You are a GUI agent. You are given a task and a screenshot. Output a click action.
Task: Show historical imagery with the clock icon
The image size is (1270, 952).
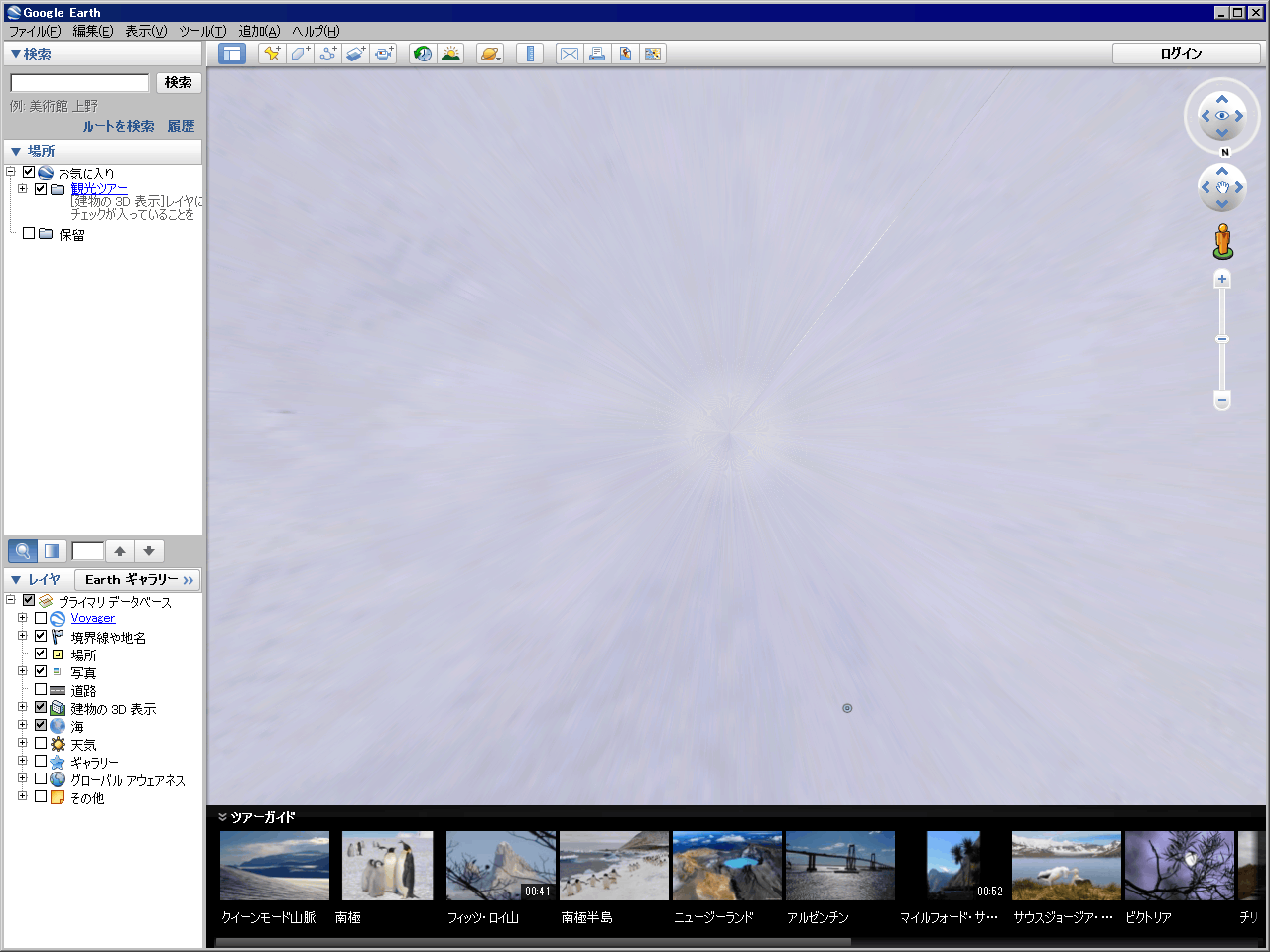[423, 54]
